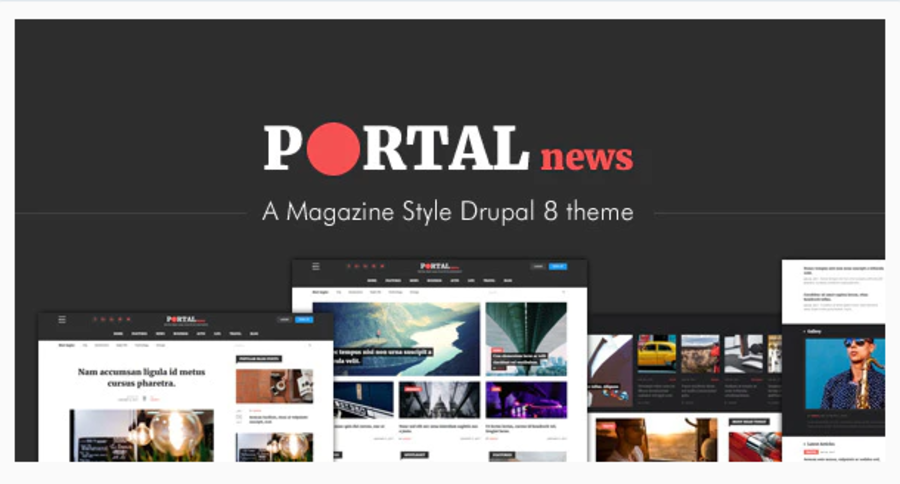Select Home in left article mockup navigation
Viewport: 900px width, 484px height.
tap(118, 334)
